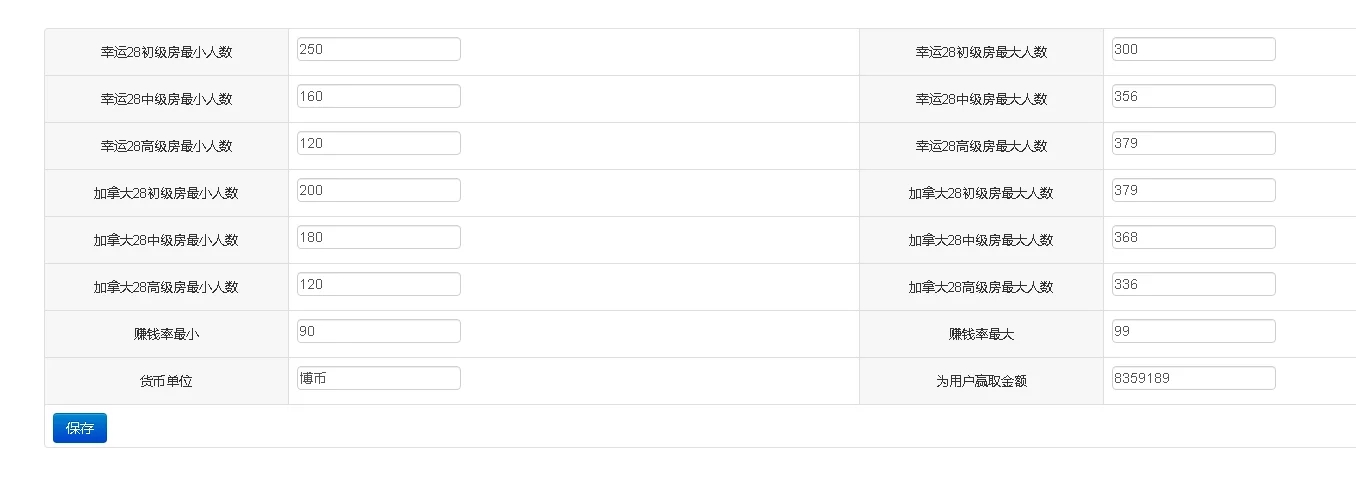1356x489 pixels.
Task: Select the 加拿大28初级房最小人数 input box
Action: (379, 190)
